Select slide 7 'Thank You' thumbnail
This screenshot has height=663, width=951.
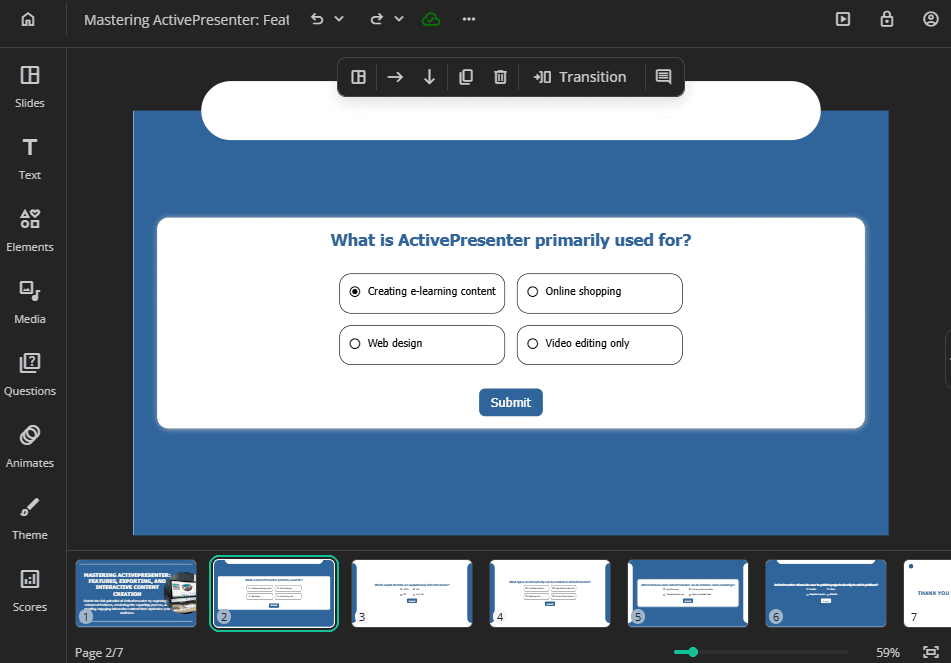click(927, 593)
